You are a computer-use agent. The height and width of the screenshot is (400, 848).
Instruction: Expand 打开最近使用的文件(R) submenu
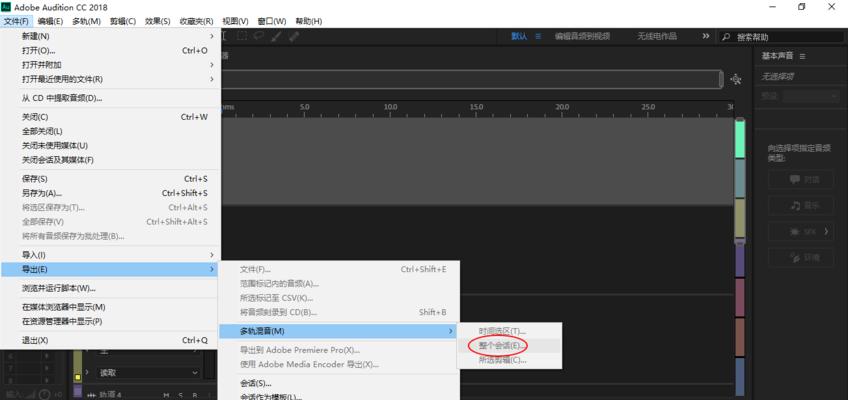pos(212,79)
